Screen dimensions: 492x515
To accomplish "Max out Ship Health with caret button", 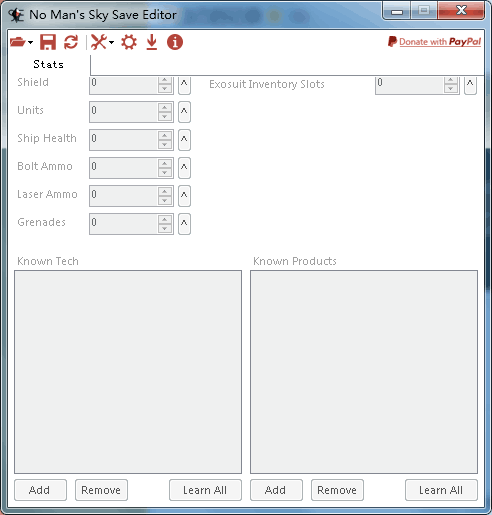I will pos(184,140).
